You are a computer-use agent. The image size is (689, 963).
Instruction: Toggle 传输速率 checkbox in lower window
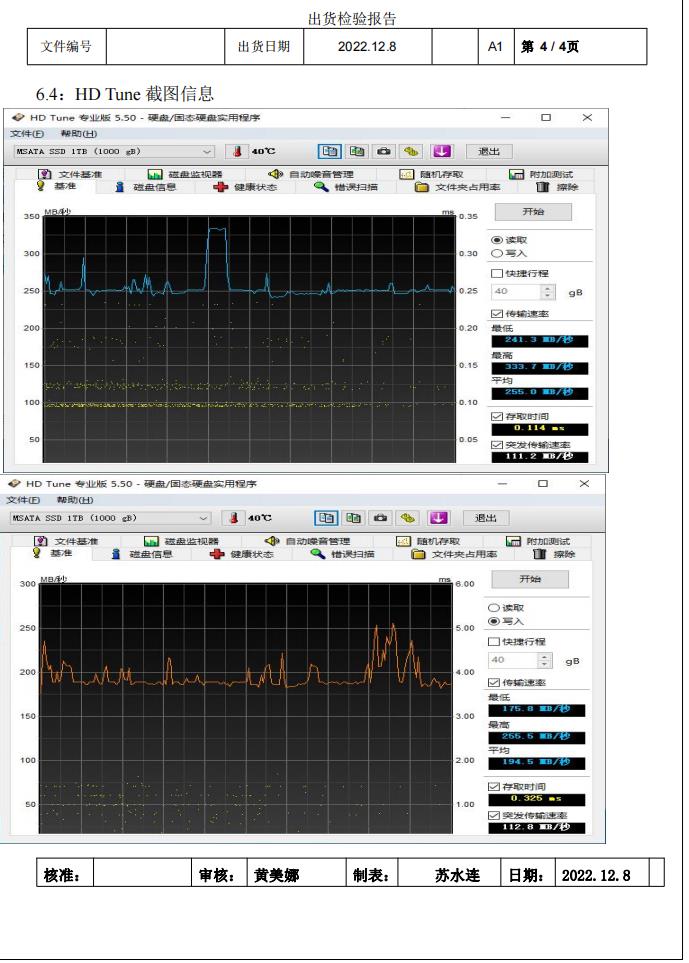pos(493,682)
